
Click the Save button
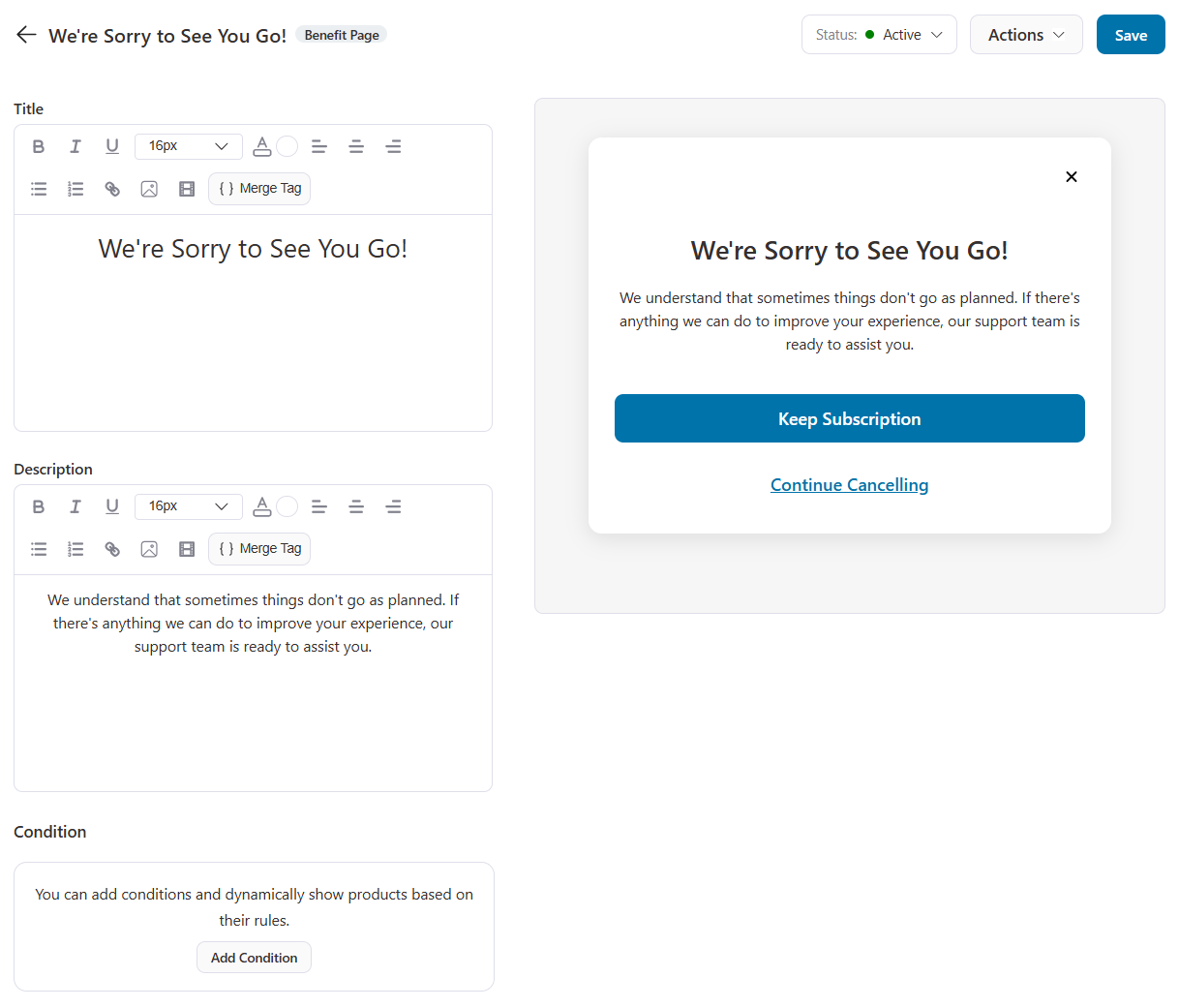point(1131,35)
